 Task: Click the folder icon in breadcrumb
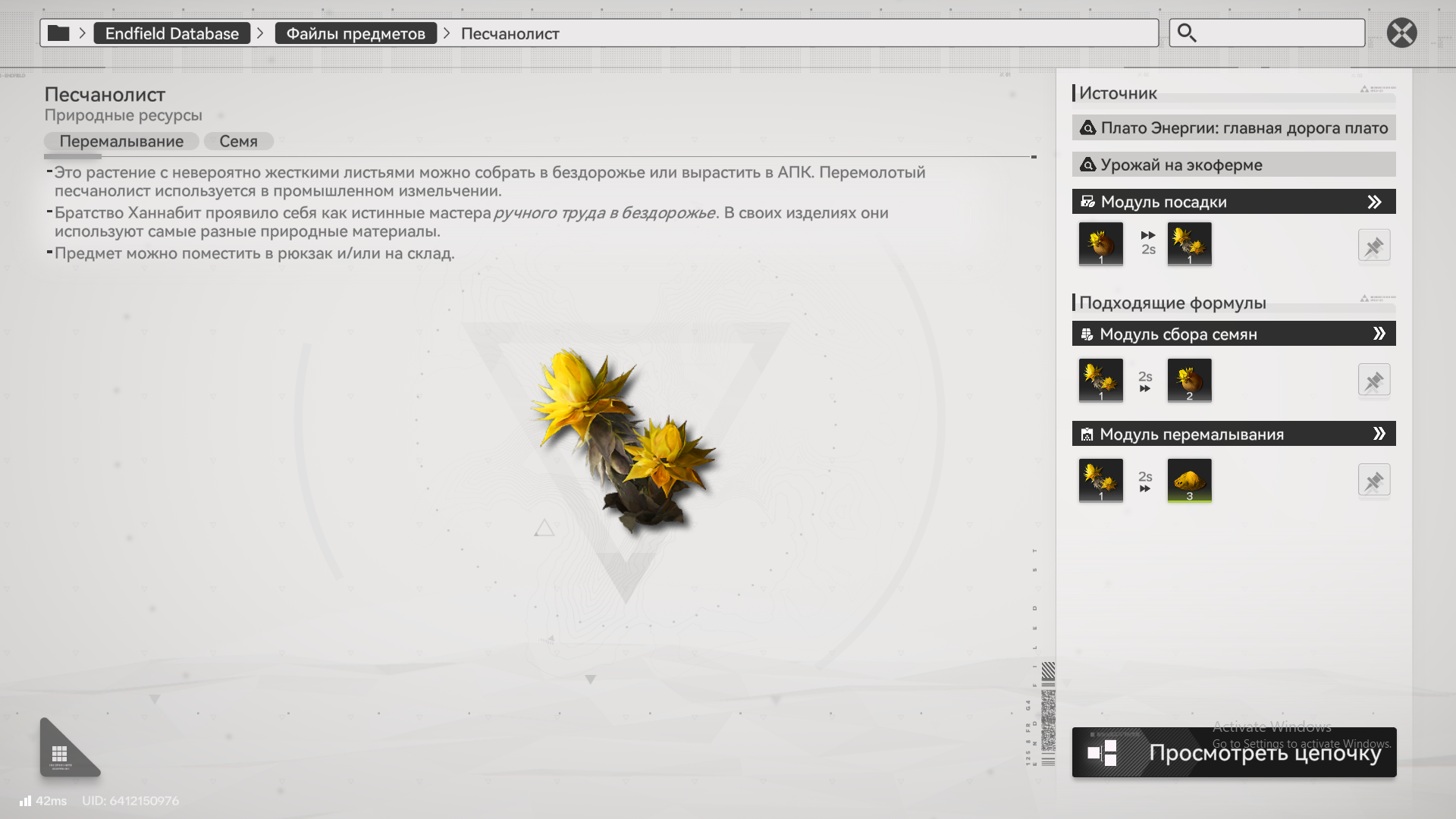click(58, 33)
